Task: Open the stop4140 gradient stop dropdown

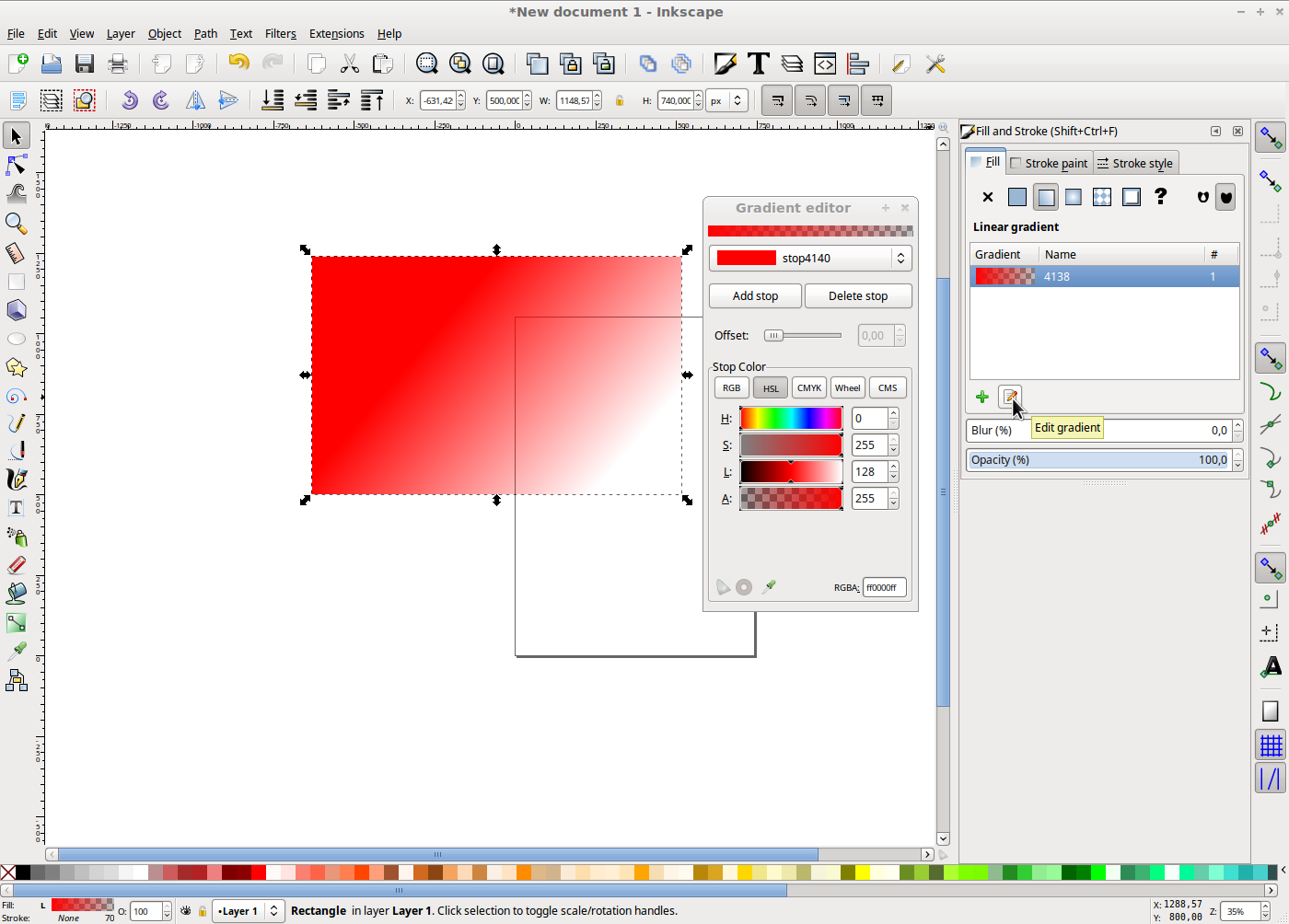Action: [900, 259]
